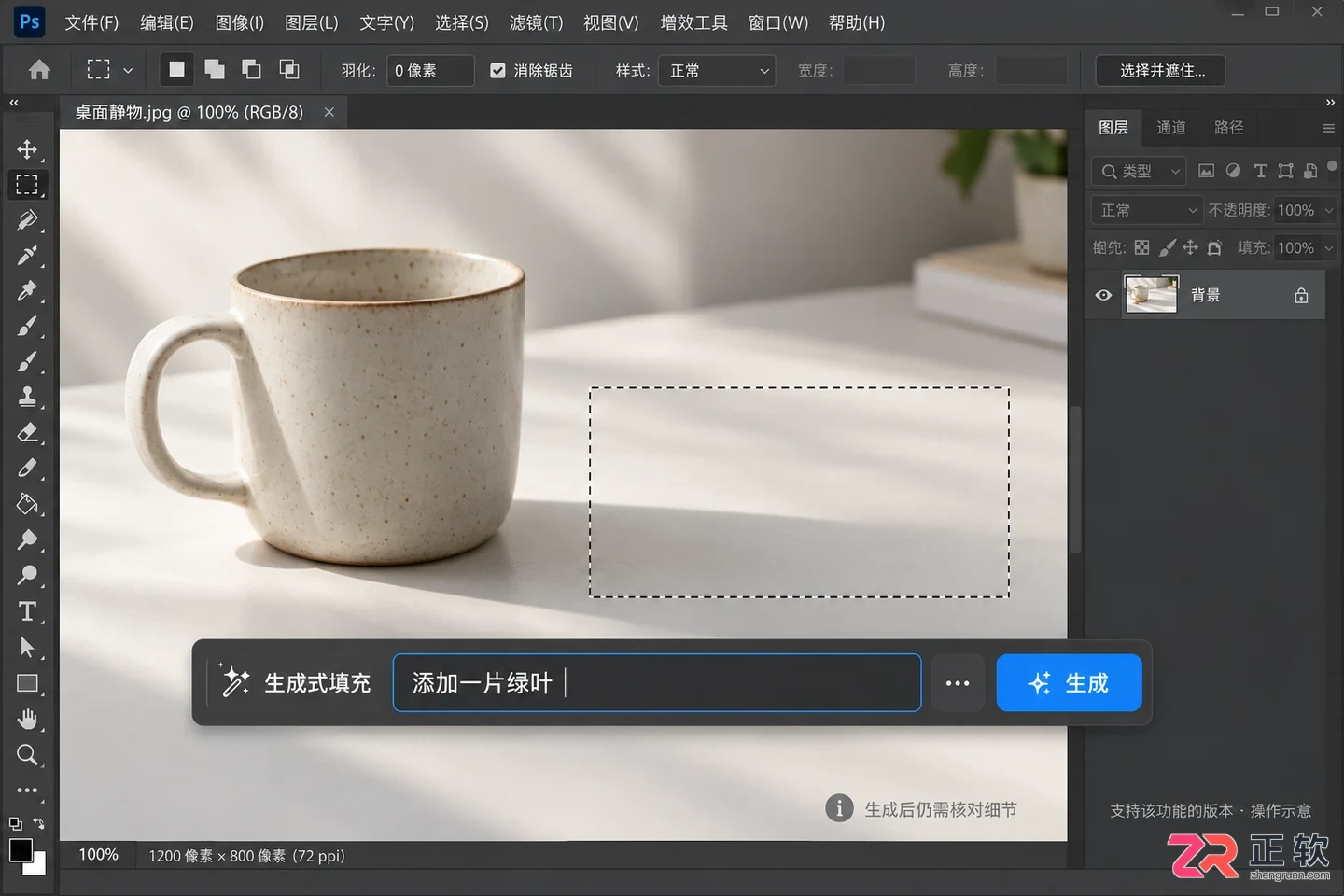1344x896 pixels.
Task: Open the 填充 100% dropdown arrow
Action: pos(1329,247)
